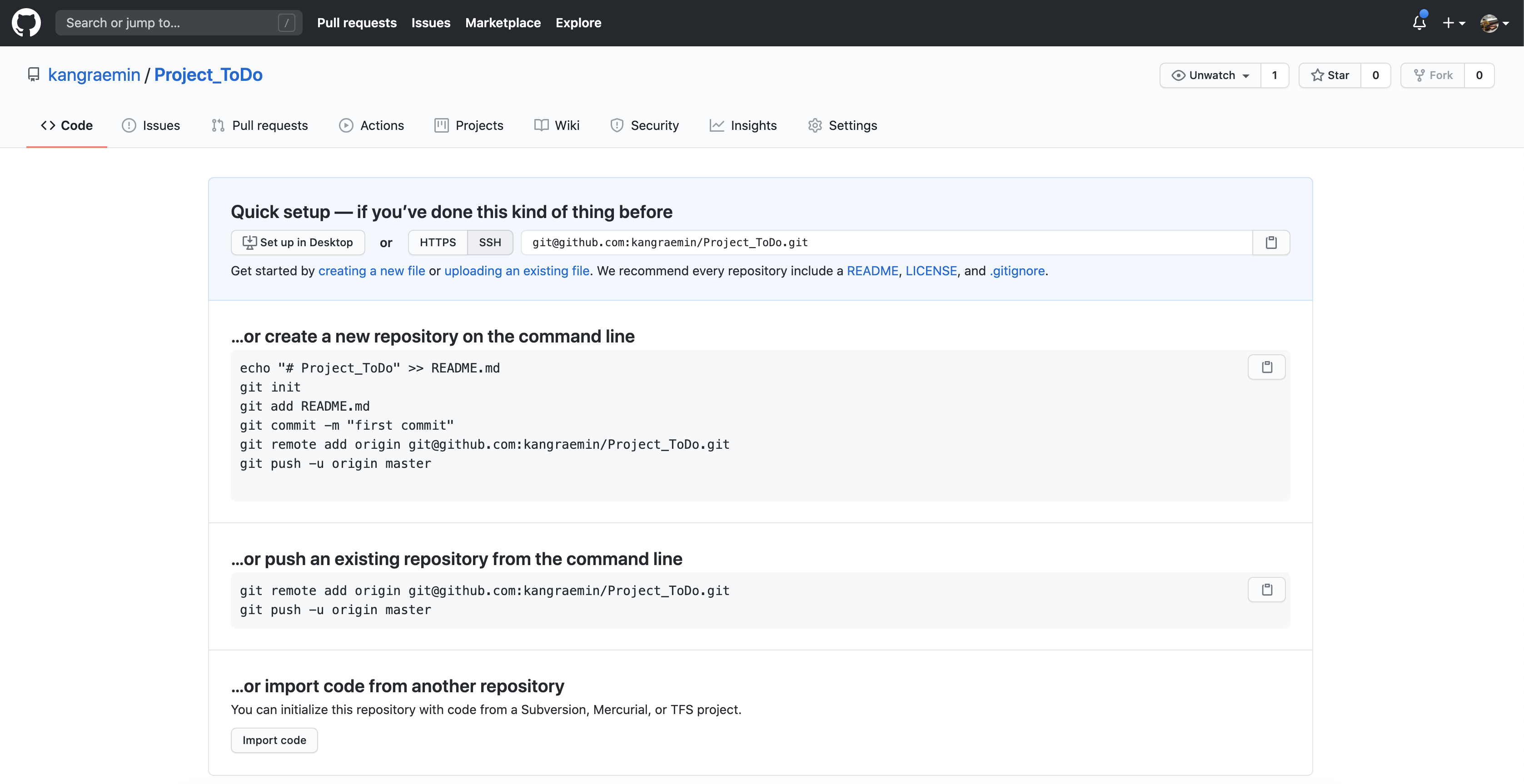The width and height of the screenshot is (1524, 784).
Task: Open the Security tab
Action: 645,125
